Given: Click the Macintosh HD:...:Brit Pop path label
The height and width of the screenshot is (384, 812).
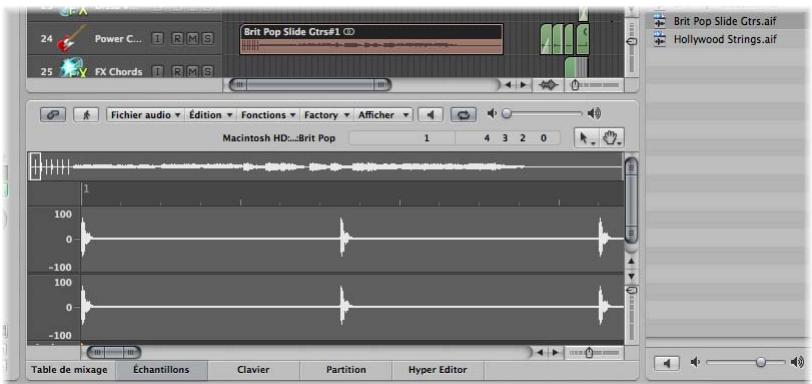Looking at the screenshot, I should [x=279, y=138].
